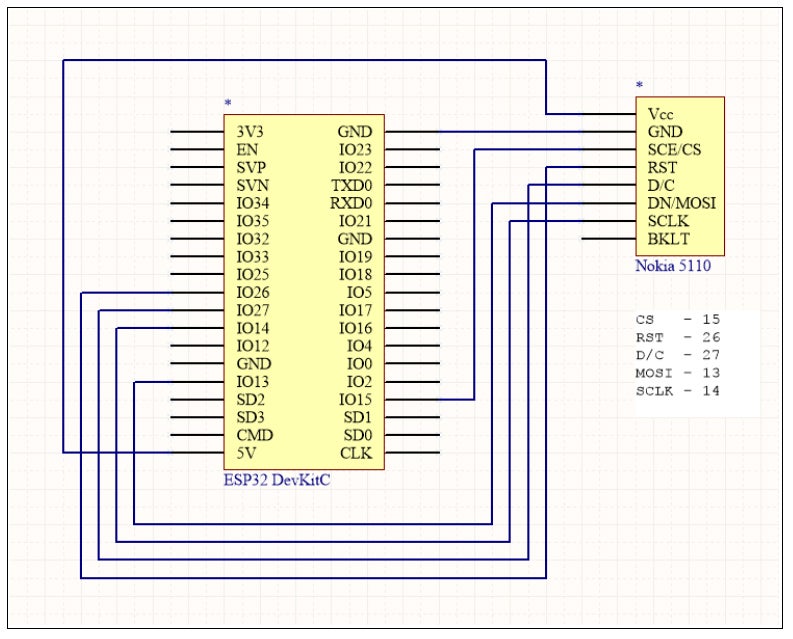Click the CMD pin label

click(x=255, y=435)
